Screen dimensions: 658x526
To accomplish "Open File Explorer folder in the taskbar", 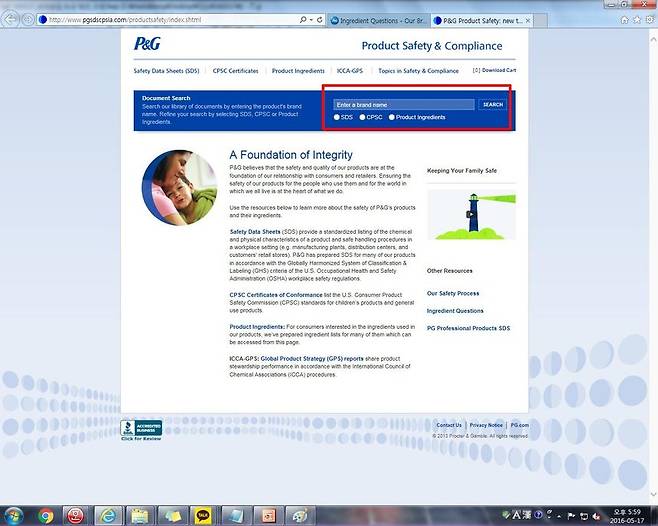I will (140, 516).
